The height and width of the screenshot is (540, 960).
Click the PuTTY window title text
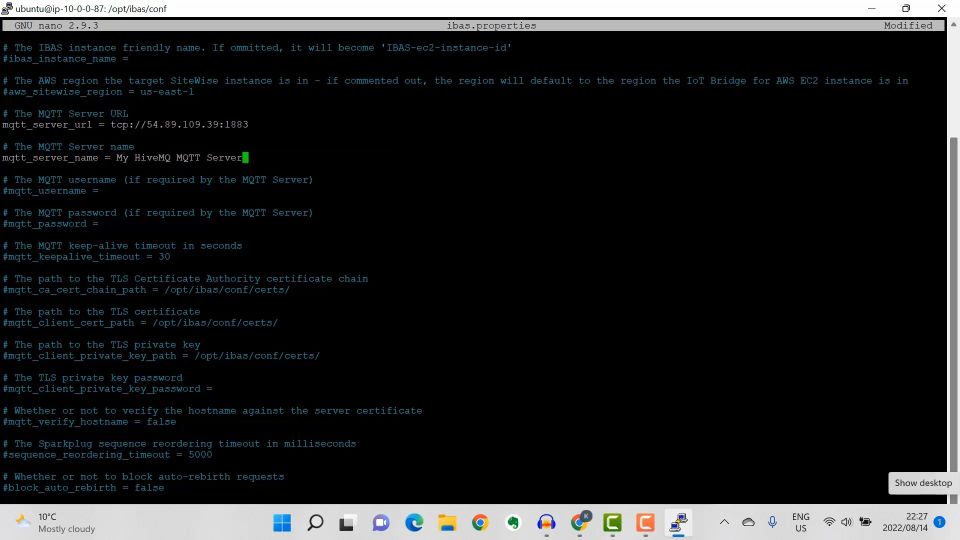pos(91,9)
